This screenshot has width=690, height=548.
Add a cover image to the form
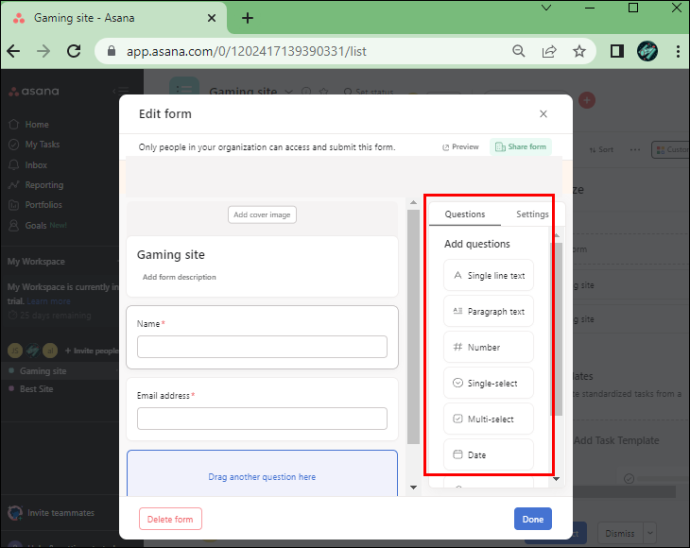point(262,215)
